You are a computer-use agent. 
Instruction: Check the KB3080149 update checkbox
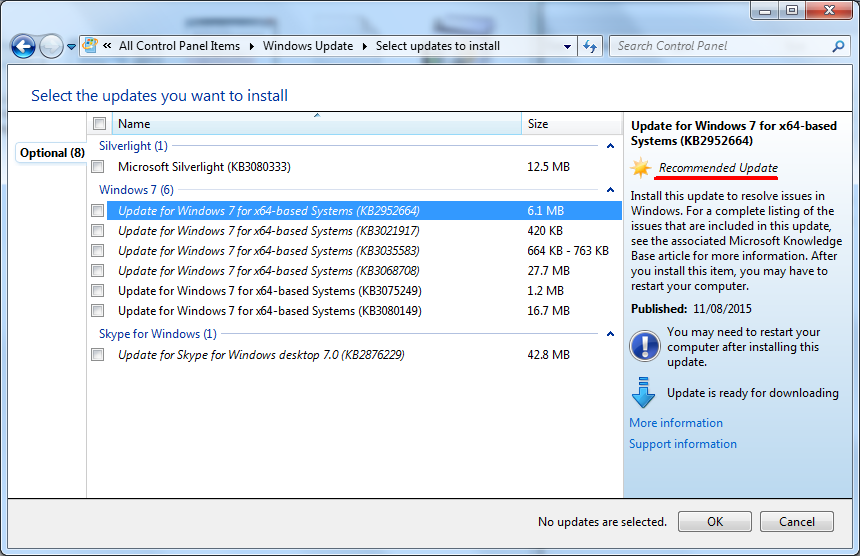tap(98, 310)
